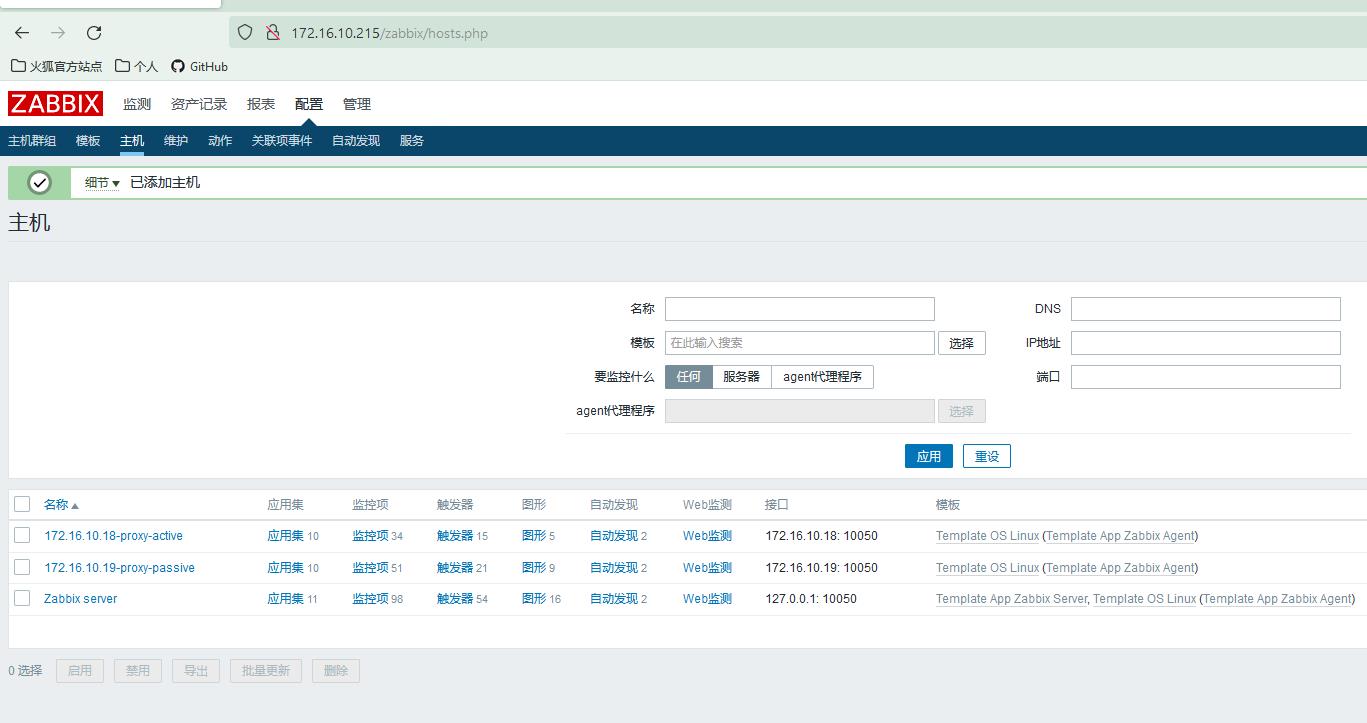Open the 管理 main menu
This screenshot has height=723, width=1367.
357,104
